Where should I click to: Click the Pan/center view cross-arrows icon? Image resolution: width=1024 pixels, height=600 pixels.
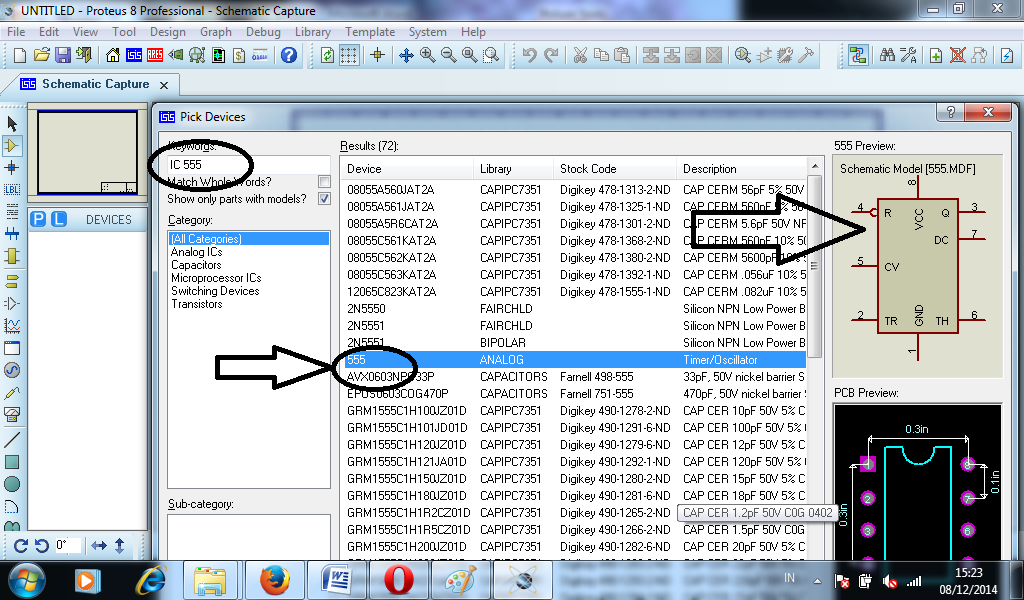(406, 55)
